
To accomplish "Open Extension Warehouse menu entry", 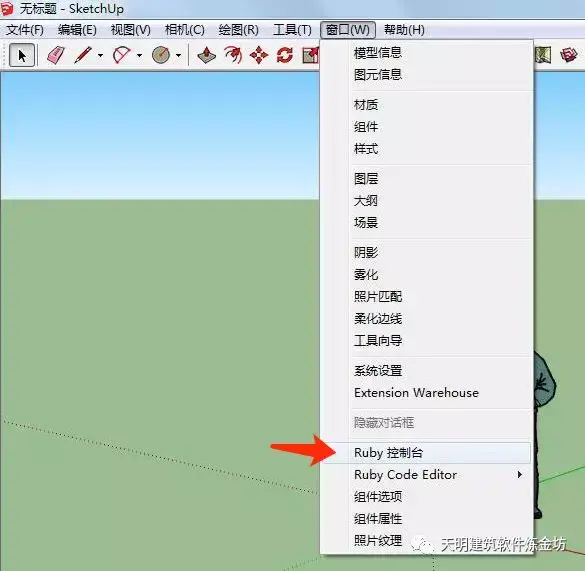I will [x=426, y=393].
